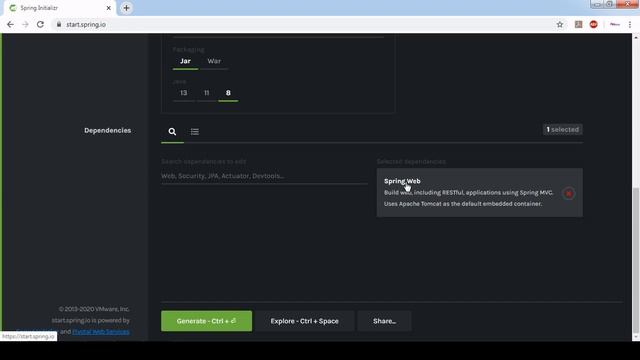Open the Share dialog
This screenshot has height=360, width=640.
(x=384, y=321)
